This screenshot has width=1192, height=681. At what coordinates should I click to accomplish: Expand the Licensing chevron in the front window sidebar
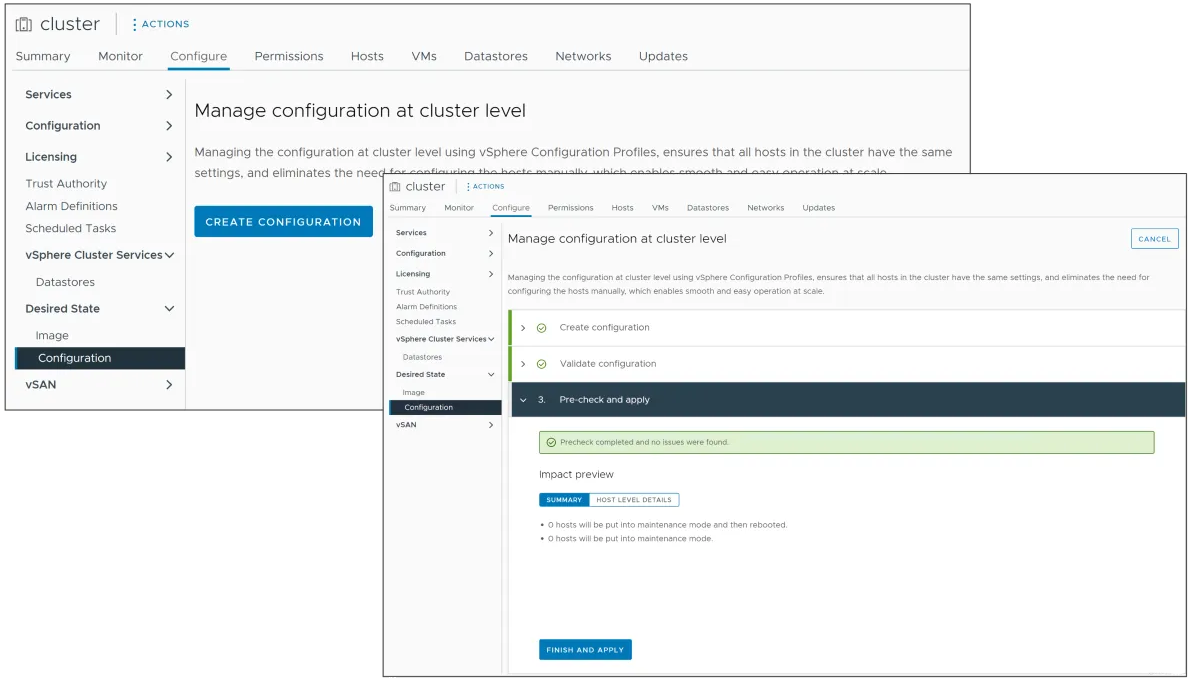491,274
